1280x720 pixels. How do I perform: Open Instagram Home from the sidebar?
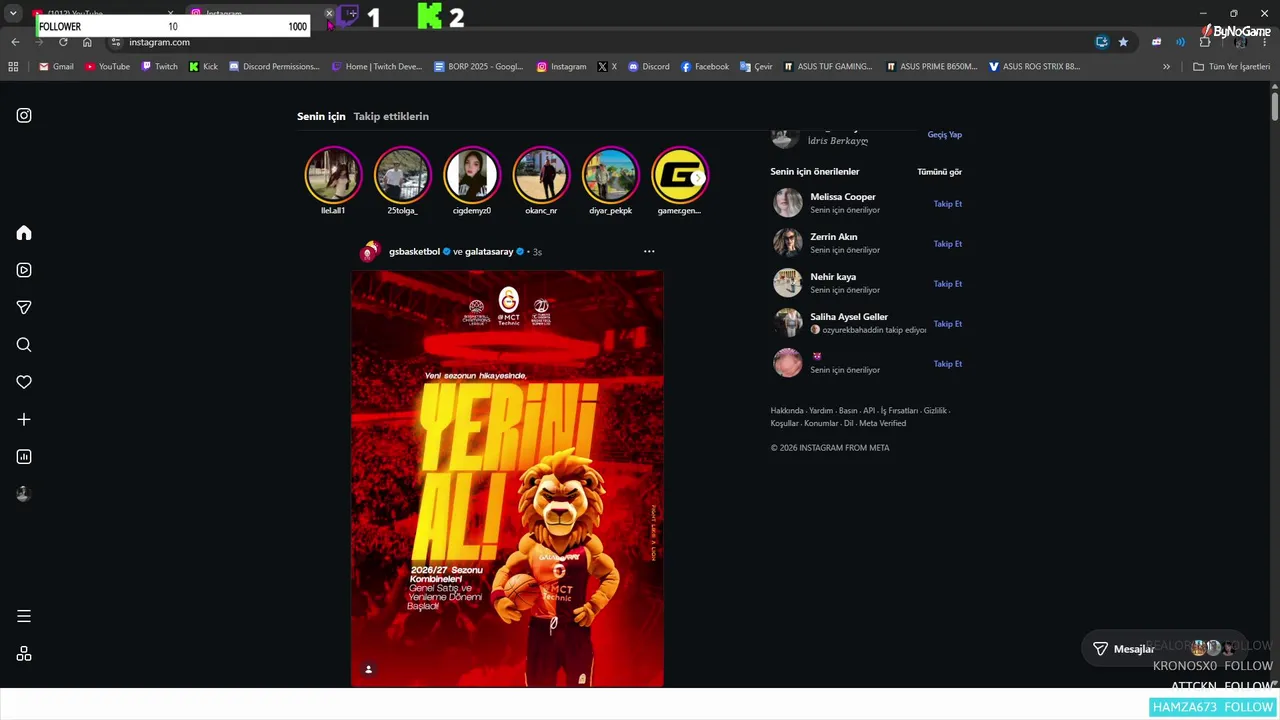(x=24, y=233)
